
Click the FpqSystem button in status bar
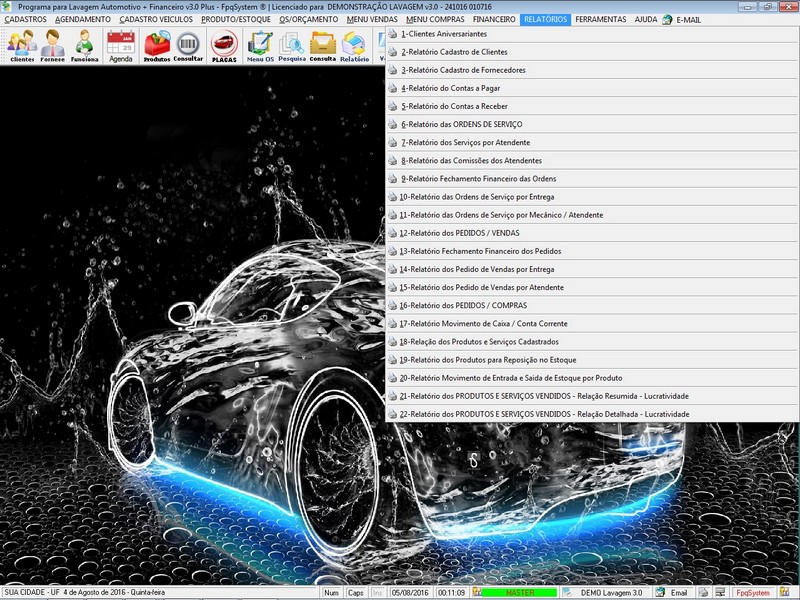tap(752, 593)
